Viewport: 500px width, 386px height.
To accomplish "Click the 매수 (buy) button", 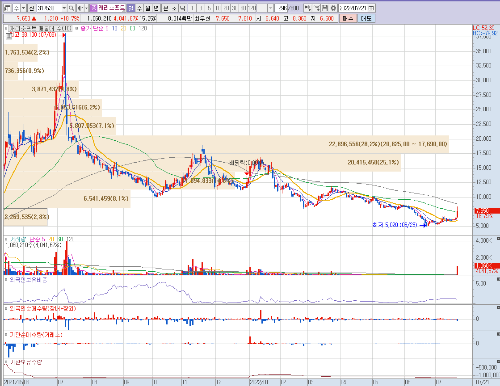I will 348,18.
